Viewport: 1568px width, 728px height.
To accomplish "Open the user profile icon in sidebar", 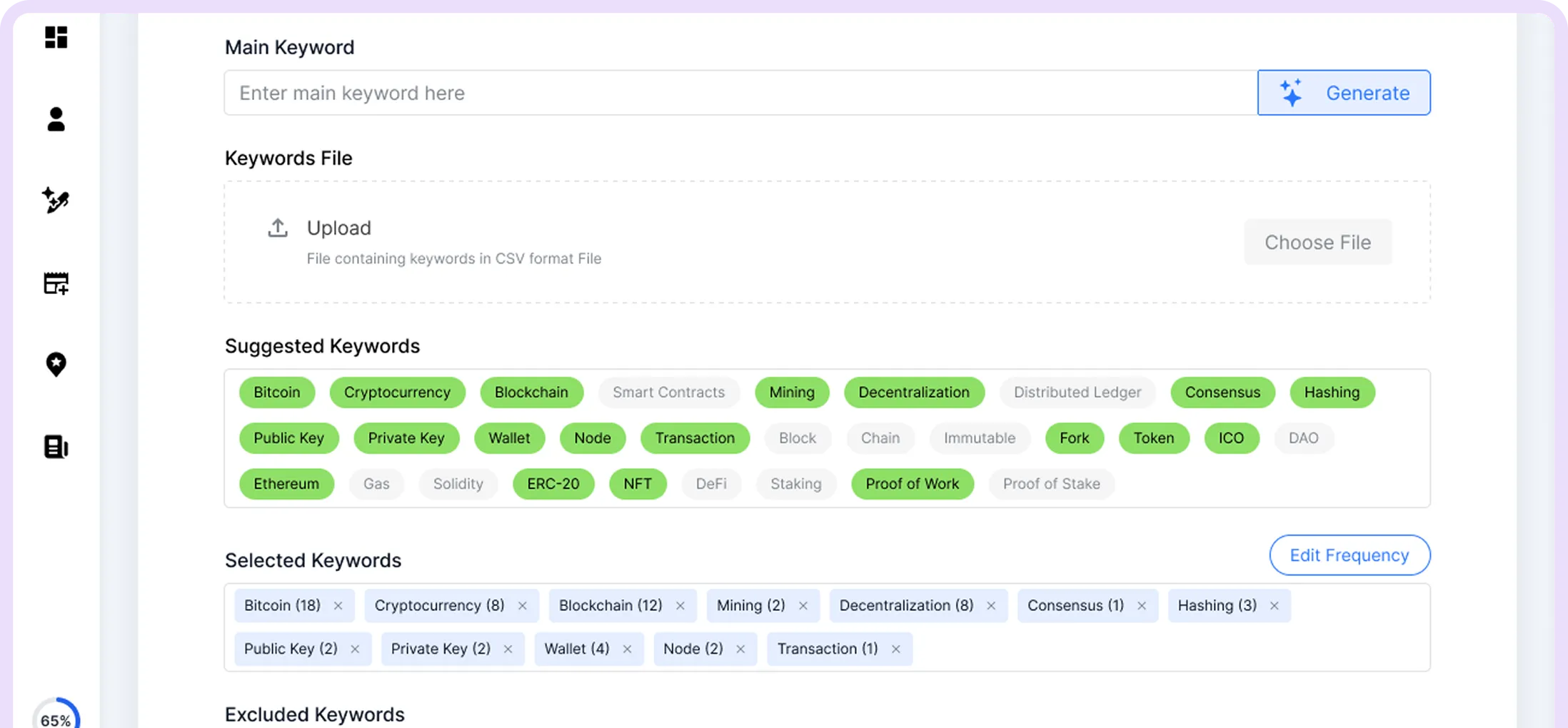I will pyautogui.click(x=56, y=119).
